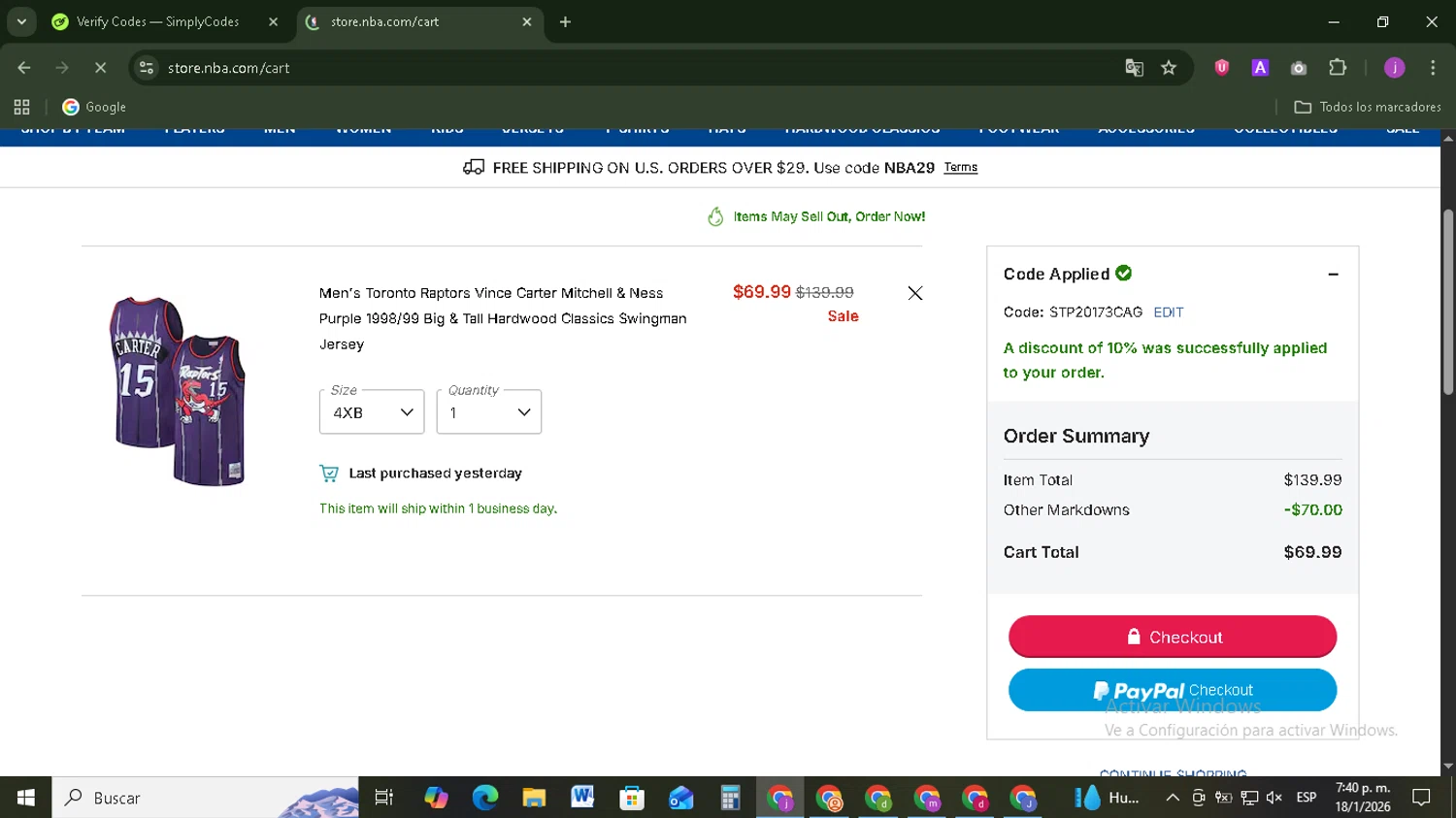Screen dimensions: 1456x818
Task: Open the notifications center icon
Action: 1422,798
